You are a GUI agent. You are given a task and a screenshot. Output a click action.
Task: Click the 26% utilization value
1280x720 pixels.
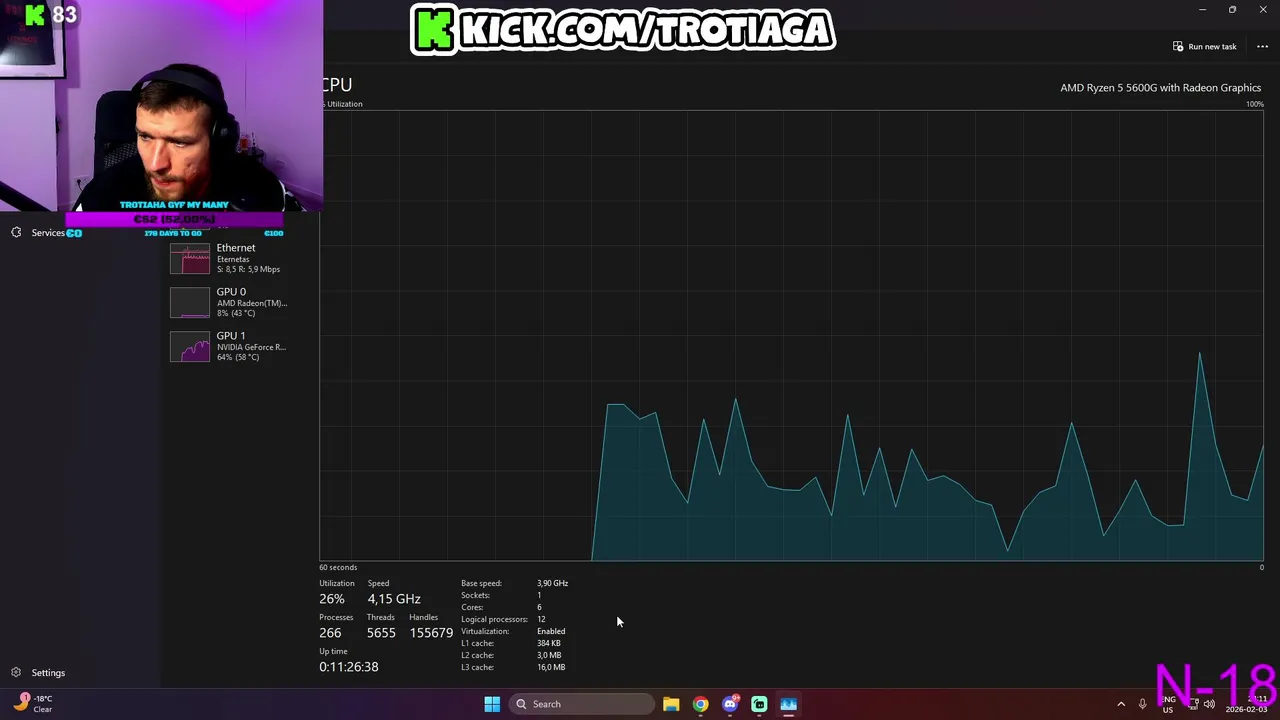click(x=332, y=599)
